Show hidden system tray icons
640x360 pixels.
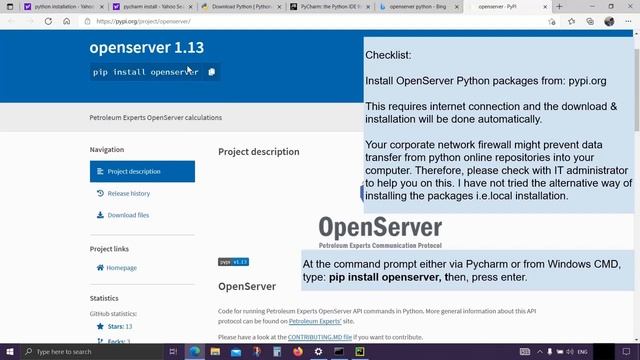[x=540, y=351]
